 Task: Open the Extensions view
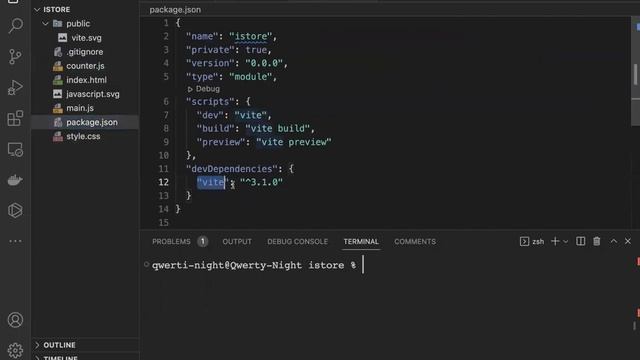click(x=15, y=118)
